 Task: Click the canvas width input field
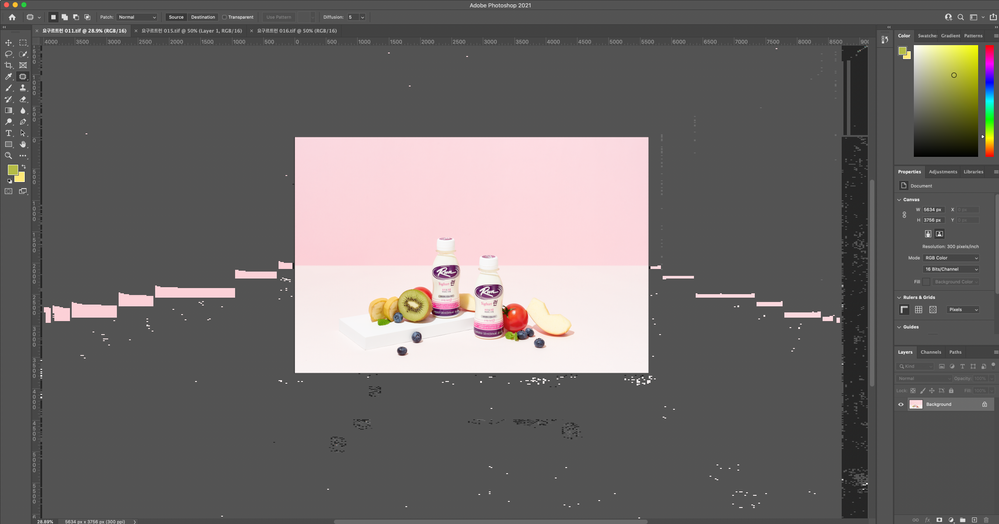click(933, 210)
